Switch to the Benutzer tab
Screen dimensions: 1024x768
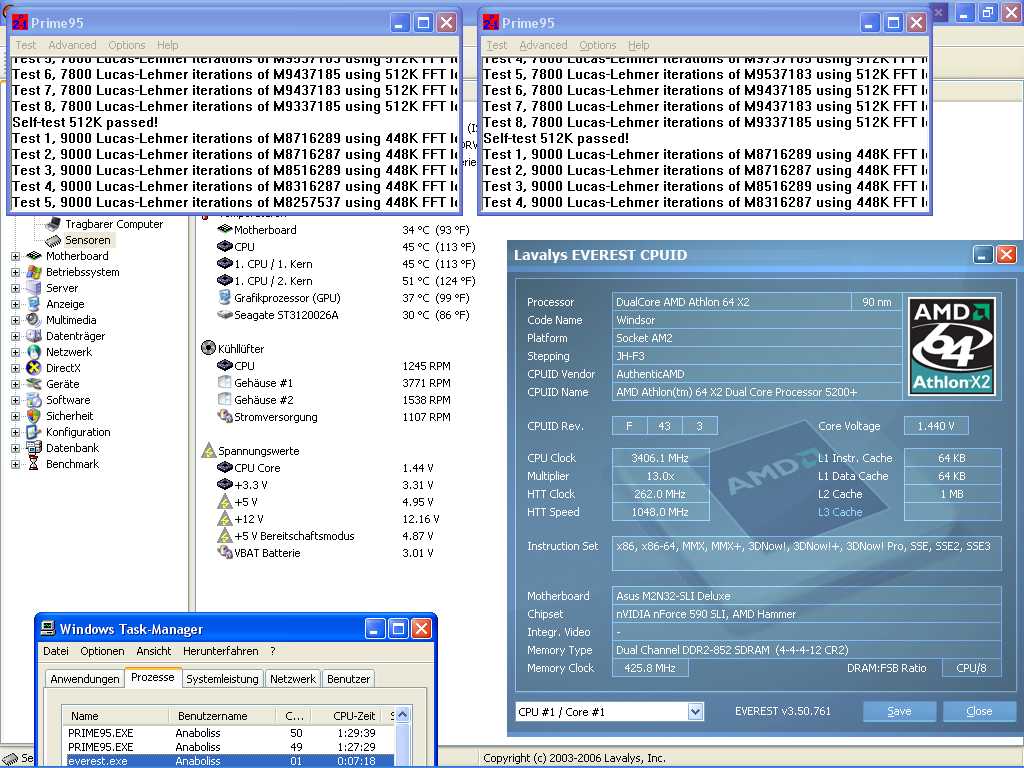click(x=349, y=679)
